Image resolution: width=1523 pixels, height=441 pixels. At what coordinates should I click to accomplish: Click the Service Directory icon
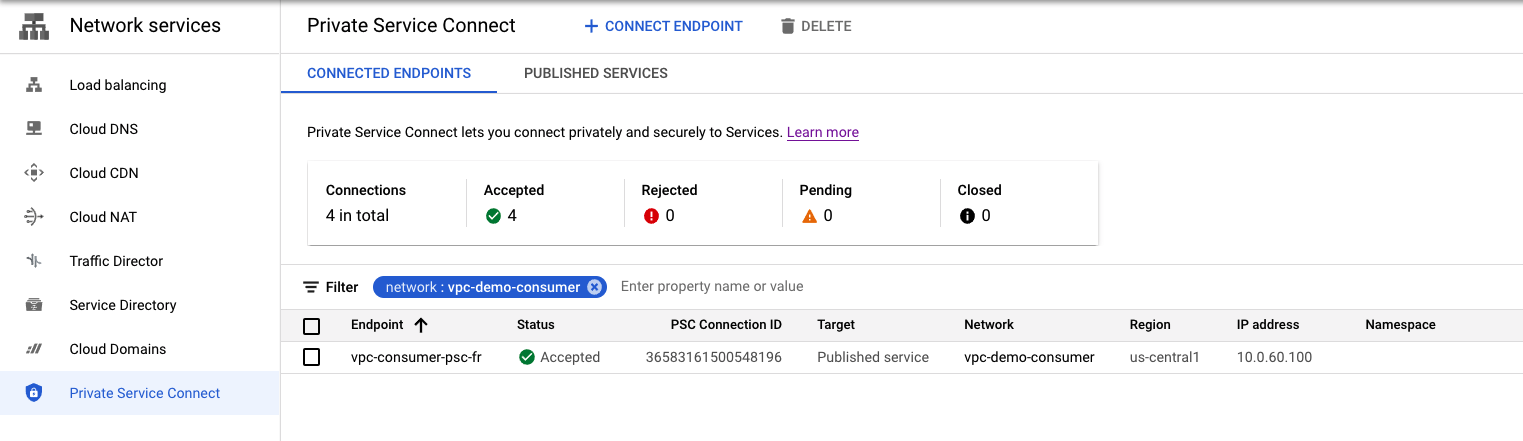coord(34,305)
